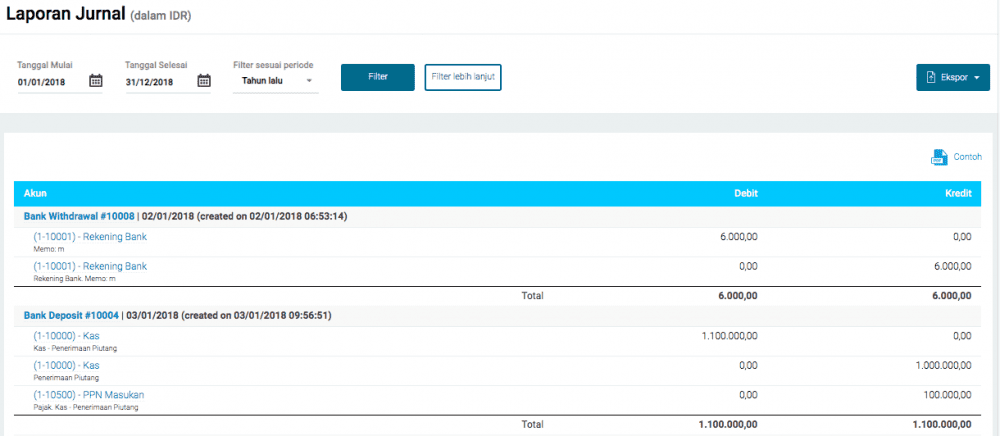
Task: Edit the Tanggal Mulai date field
Action: (51, 82)
